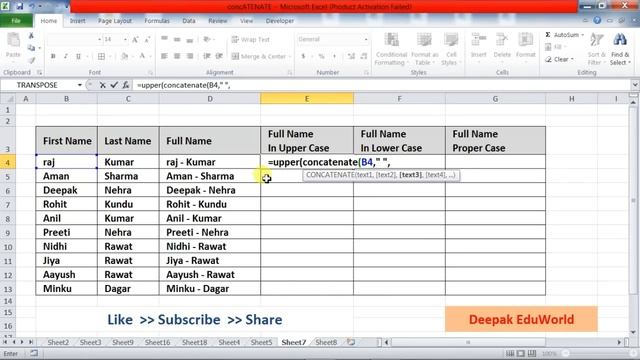The height and width of the screenshot is (360, 640).
Task: Click the Decrease Indent icon
Action: click(x=207, y=56)
